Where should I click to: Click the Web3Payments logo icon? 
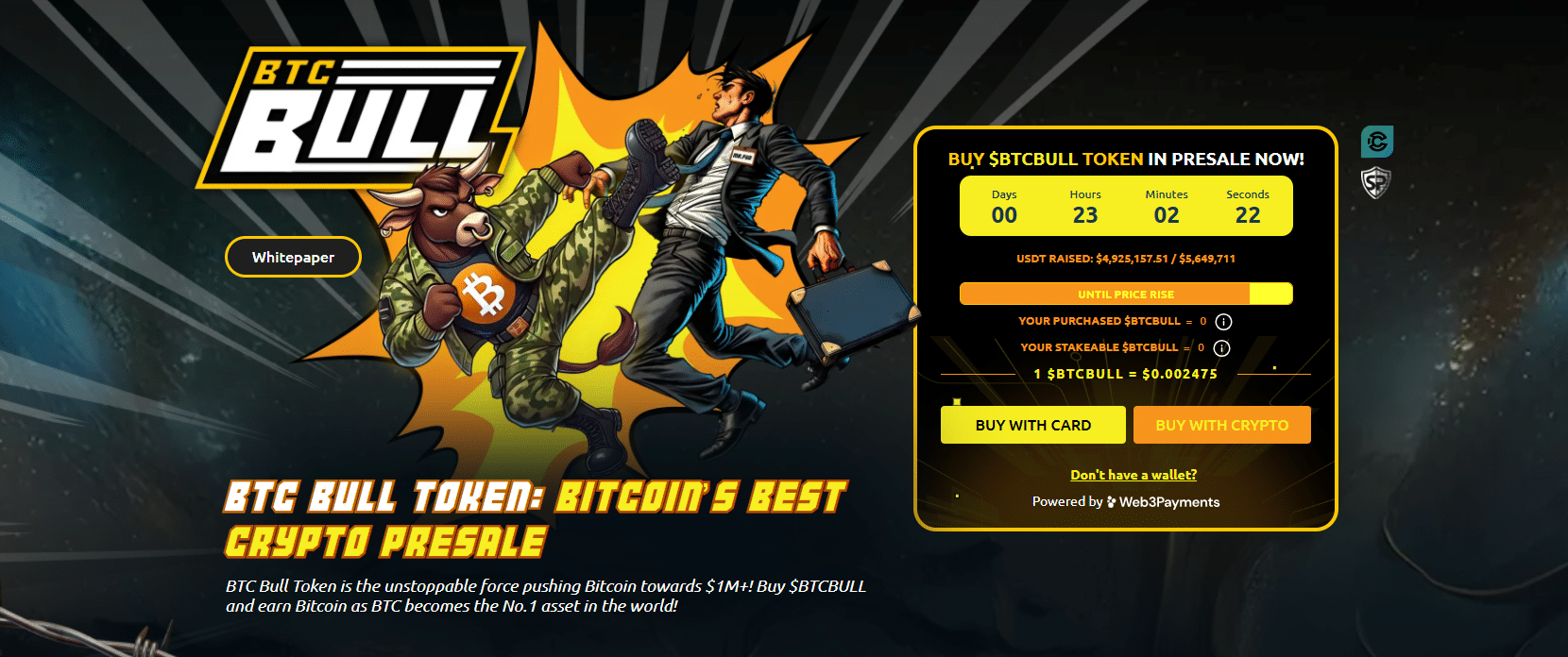click(1112, 502)
